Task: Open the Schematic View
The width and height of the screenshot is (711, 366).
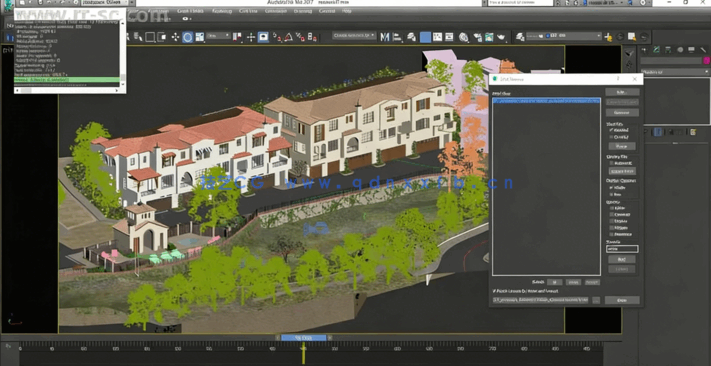Action: point(449,37)
